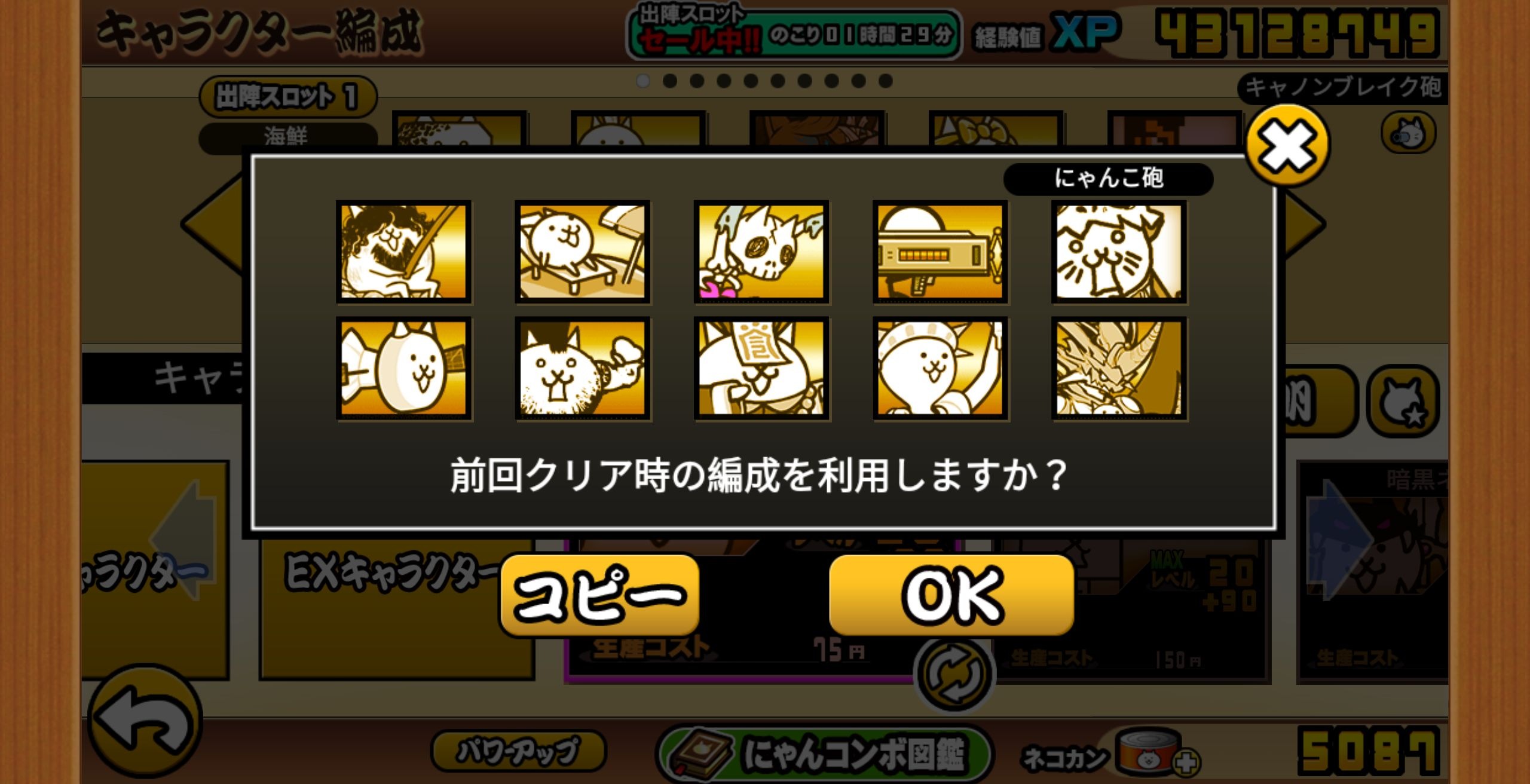
Task: Tap the cat star favorites icon
Action: 1403,402
